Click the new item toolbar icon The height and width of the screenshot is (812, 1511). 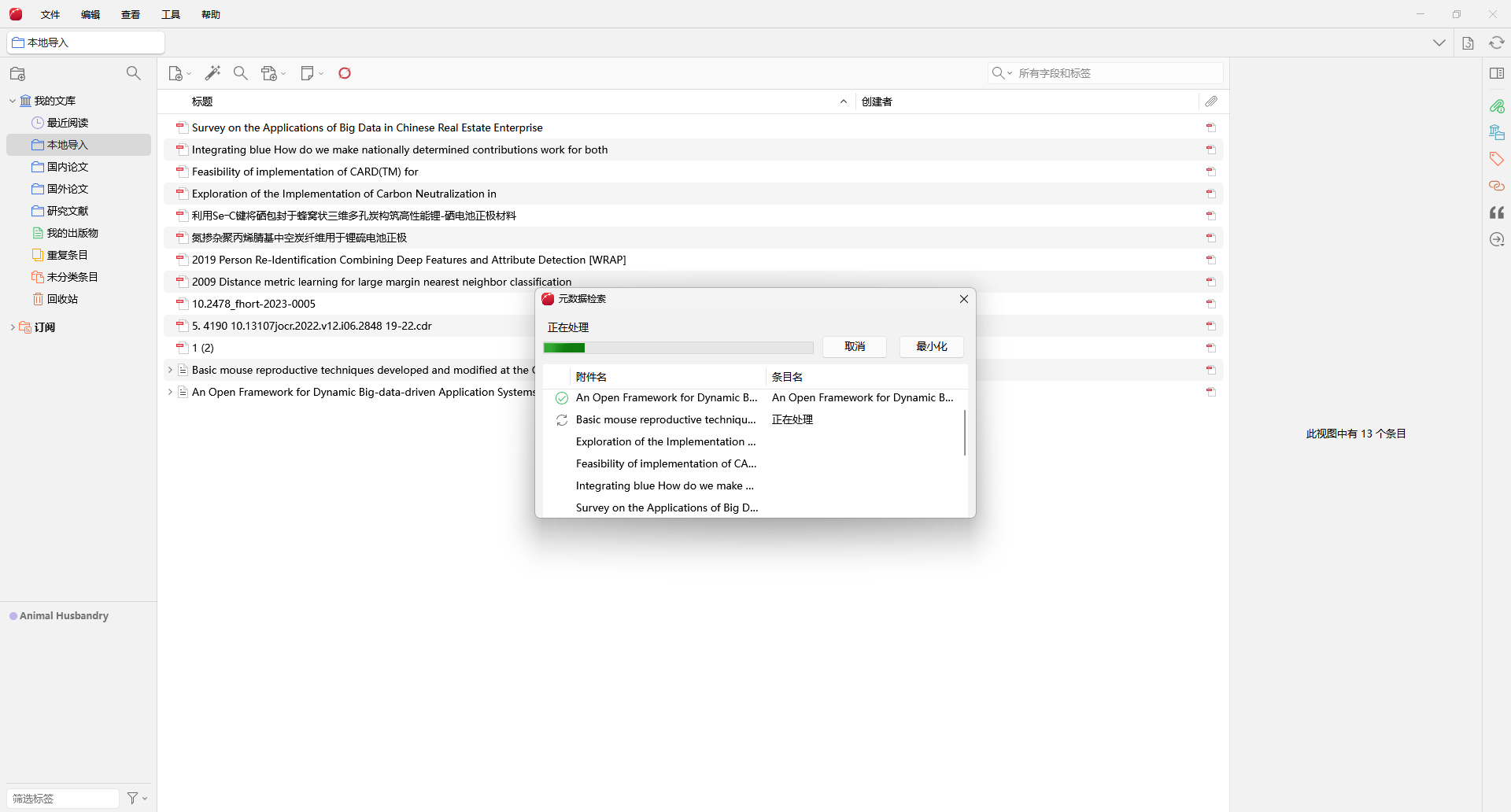pyautogui.click(x=179, y=73)
